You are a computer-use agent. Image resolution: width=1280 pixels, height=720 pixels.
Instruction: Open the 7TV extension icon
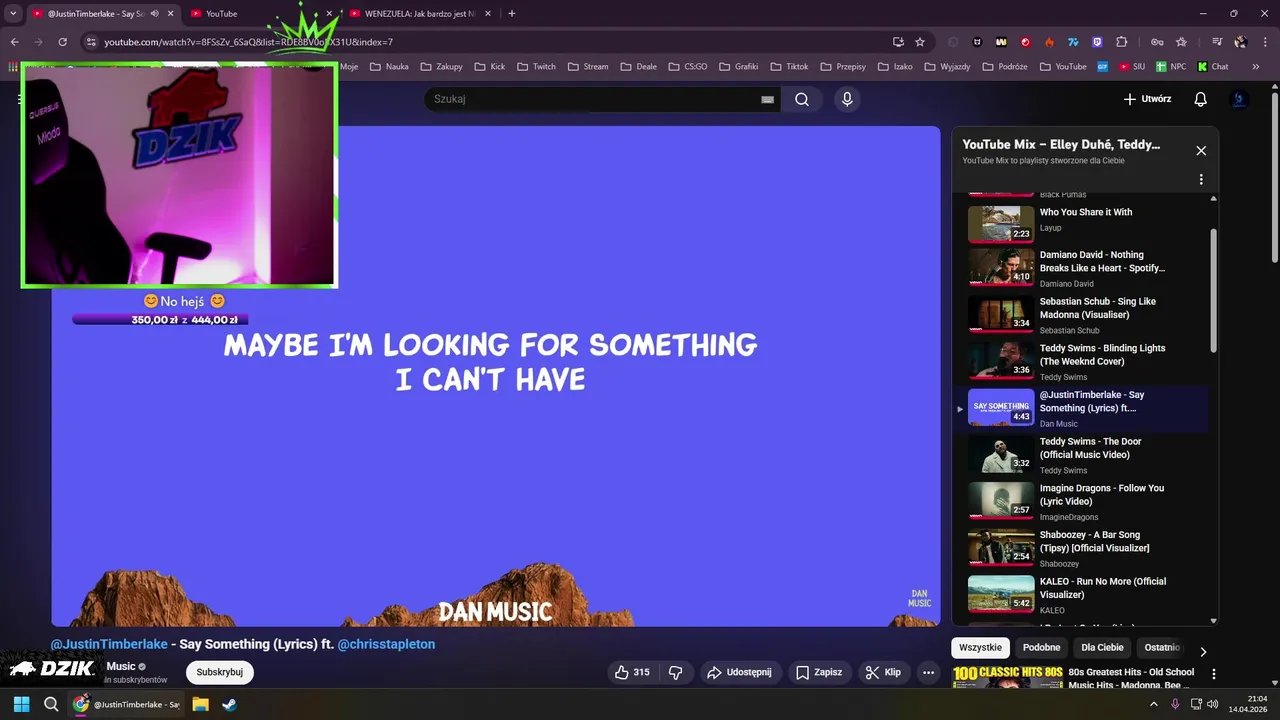tap(1073, 42)
